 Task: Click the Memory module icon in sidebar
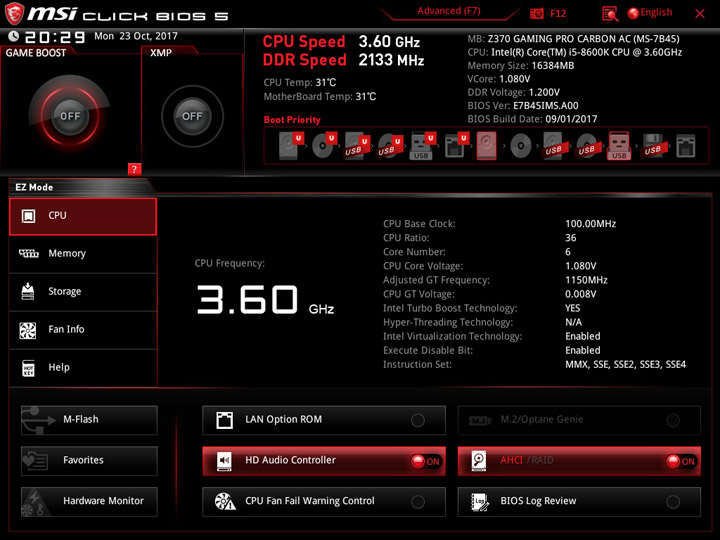click(28, 253)
